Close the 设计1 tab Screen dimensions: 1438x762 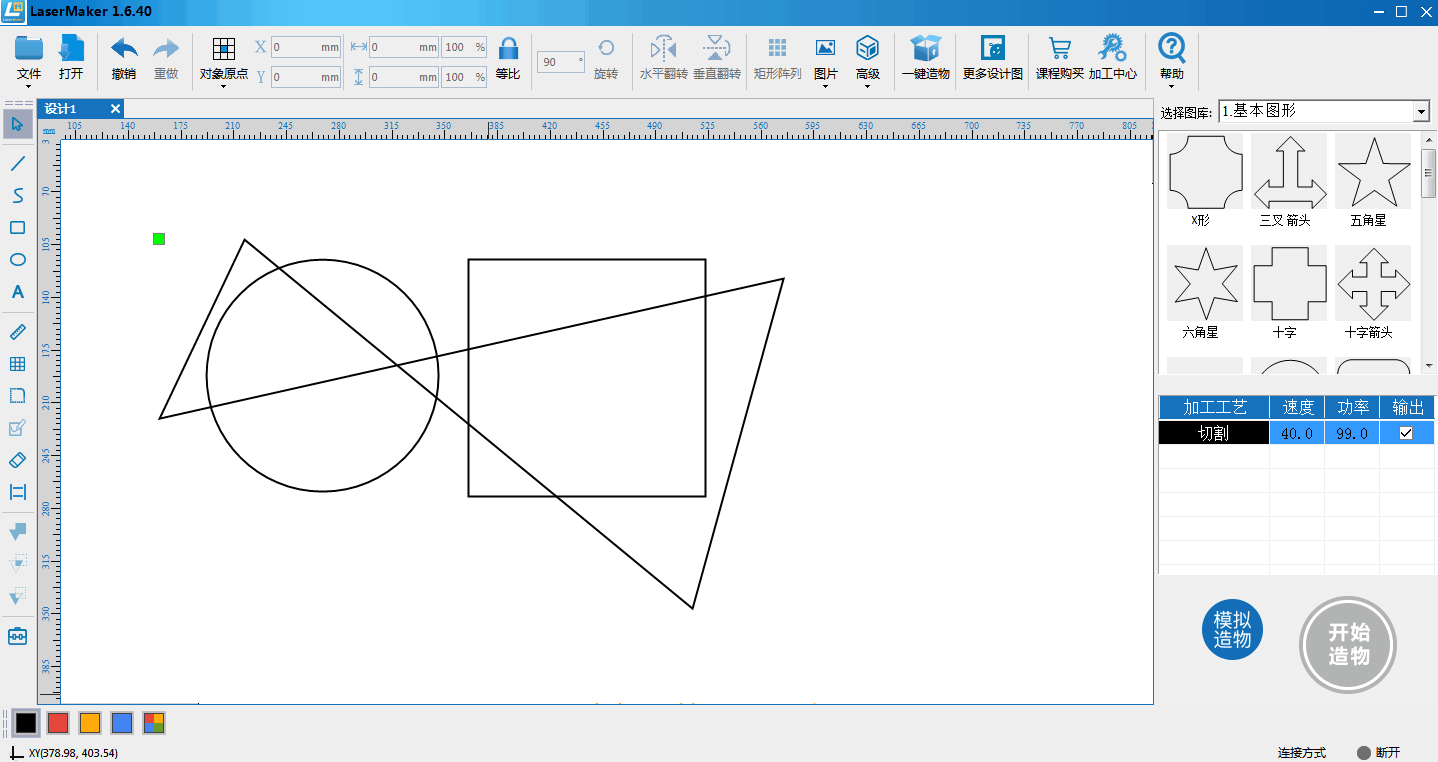(x=115, y=109)
